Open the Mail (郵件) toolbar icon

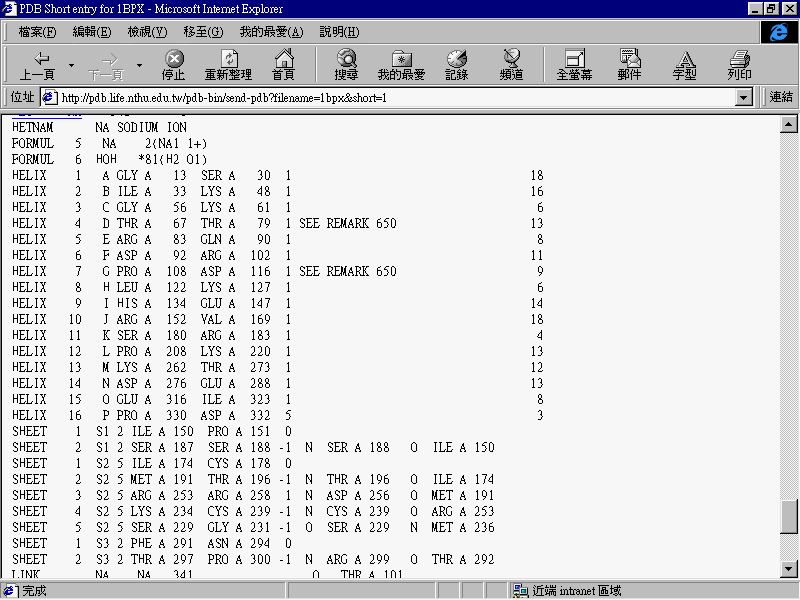point(629,65)
